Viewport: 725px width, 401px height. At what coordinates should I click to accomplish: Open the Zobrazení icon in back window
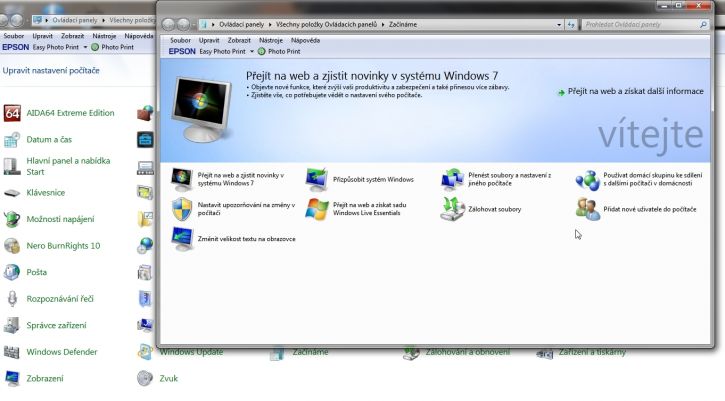pyautogui.click(x=12, y=378)
